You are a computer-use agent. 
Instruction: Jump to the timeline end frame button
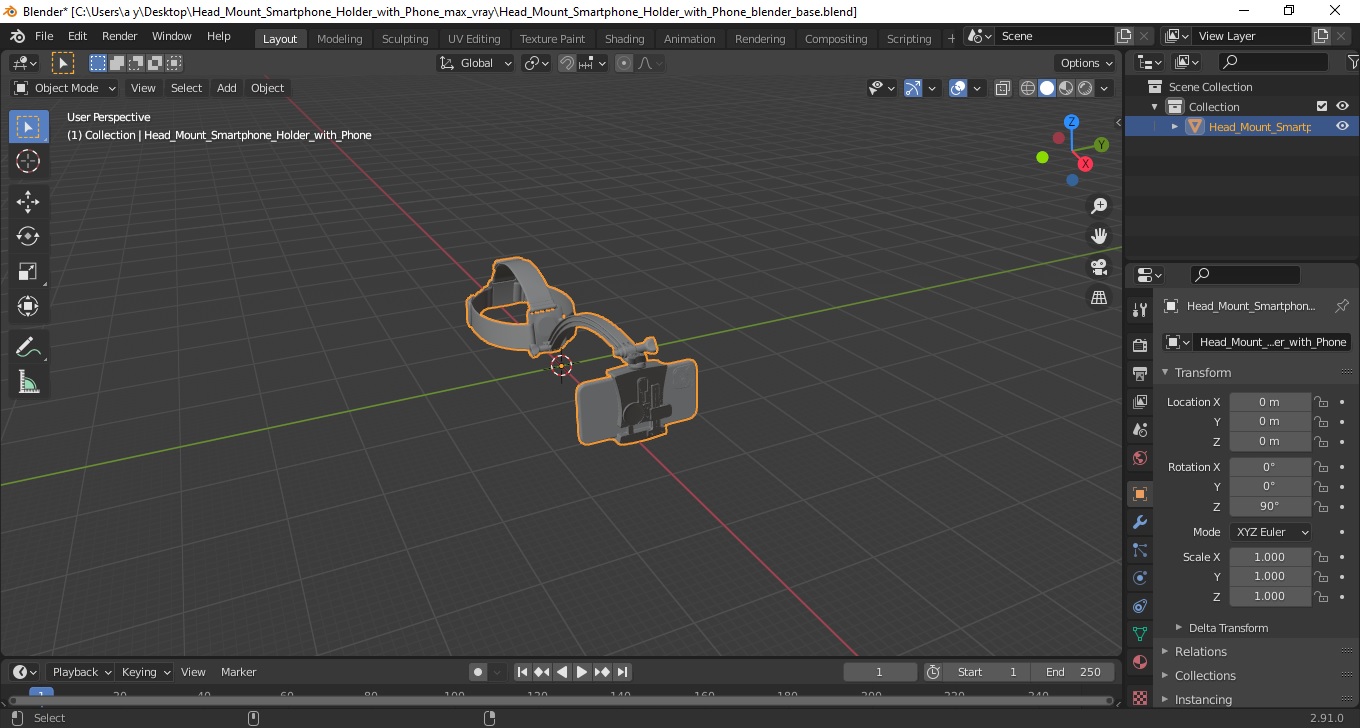[622, 672]
